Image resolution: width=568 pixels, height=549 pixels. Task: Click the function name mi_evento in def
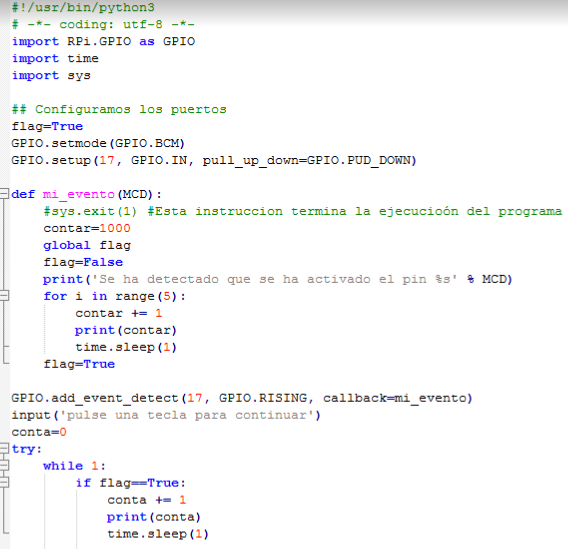[x=79, y=194]
